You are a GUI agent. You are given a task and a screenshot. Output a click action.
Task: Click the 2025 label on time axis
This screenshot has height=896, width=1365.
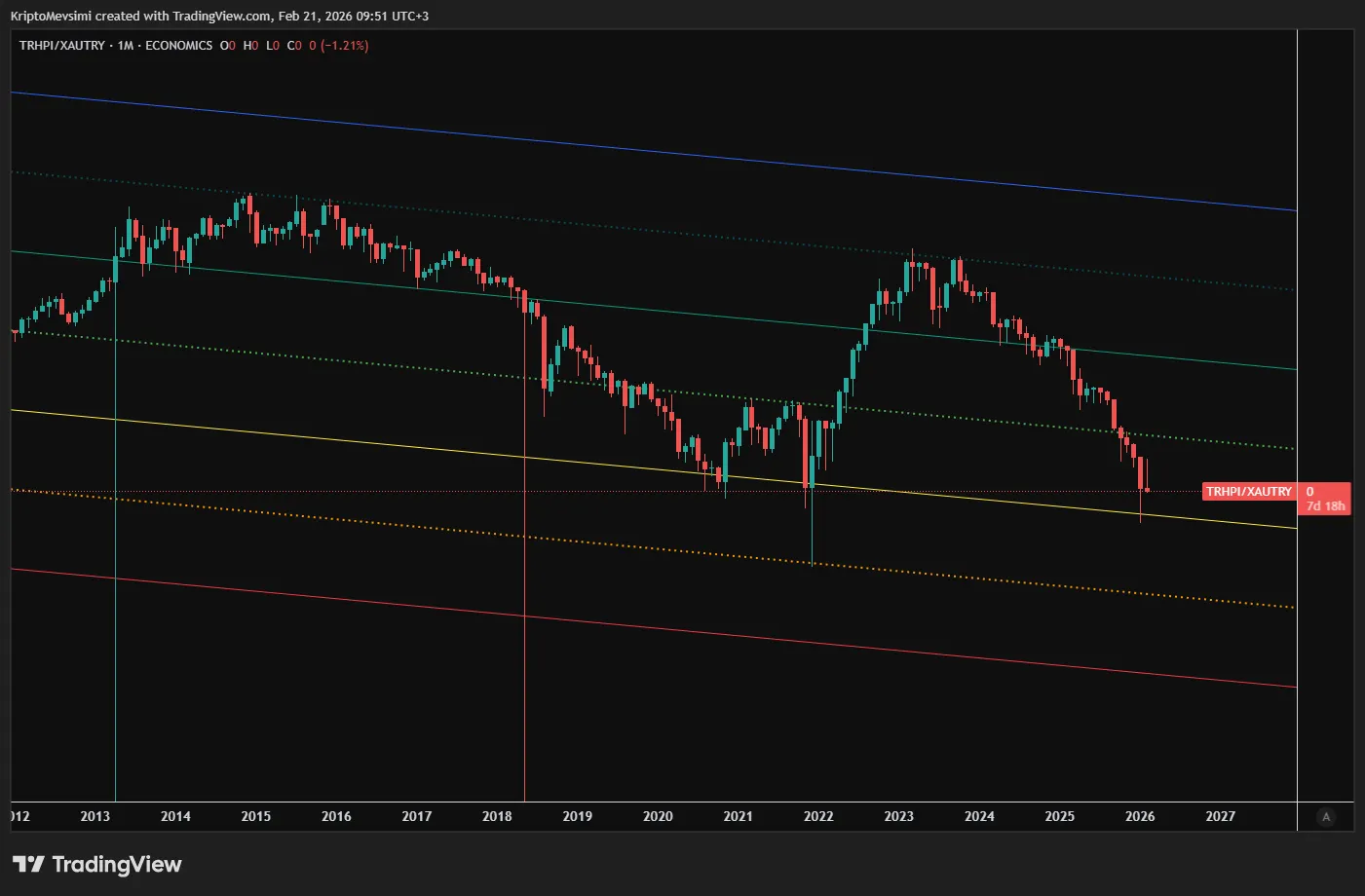coord(1059,816)
